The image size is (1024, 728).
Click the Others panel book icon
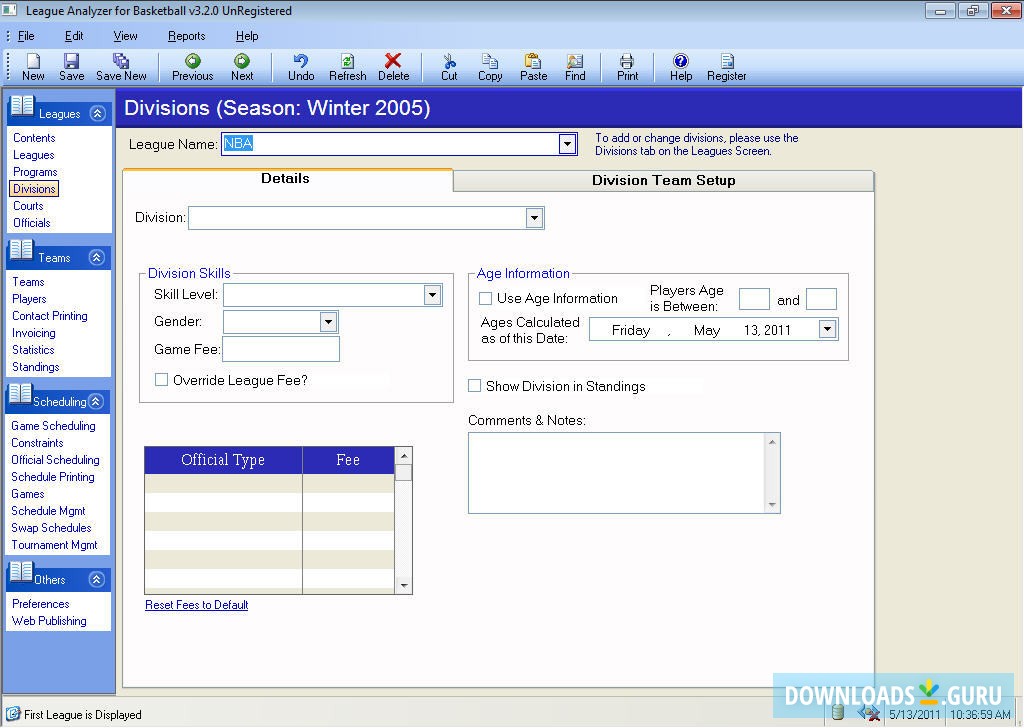[x=21, y=573]
